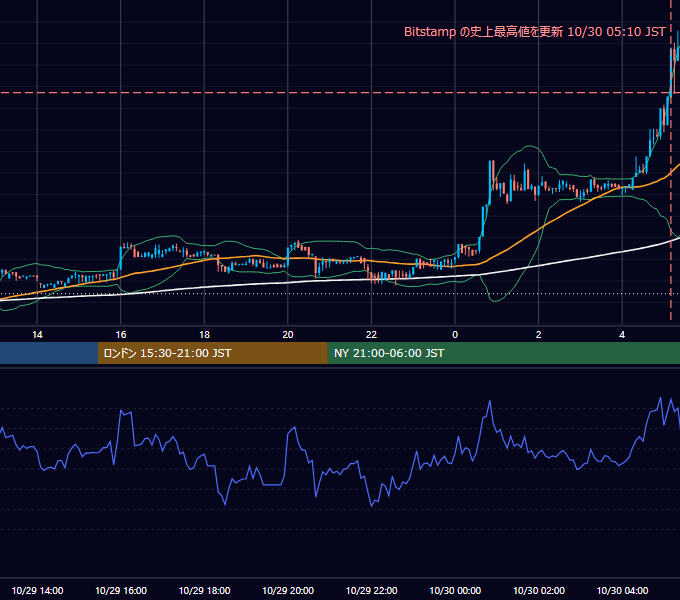Click the 10/30 00:00 date label
Image resolution: width=680 pixels, height=600 pixels.
[x=455, y=590]
